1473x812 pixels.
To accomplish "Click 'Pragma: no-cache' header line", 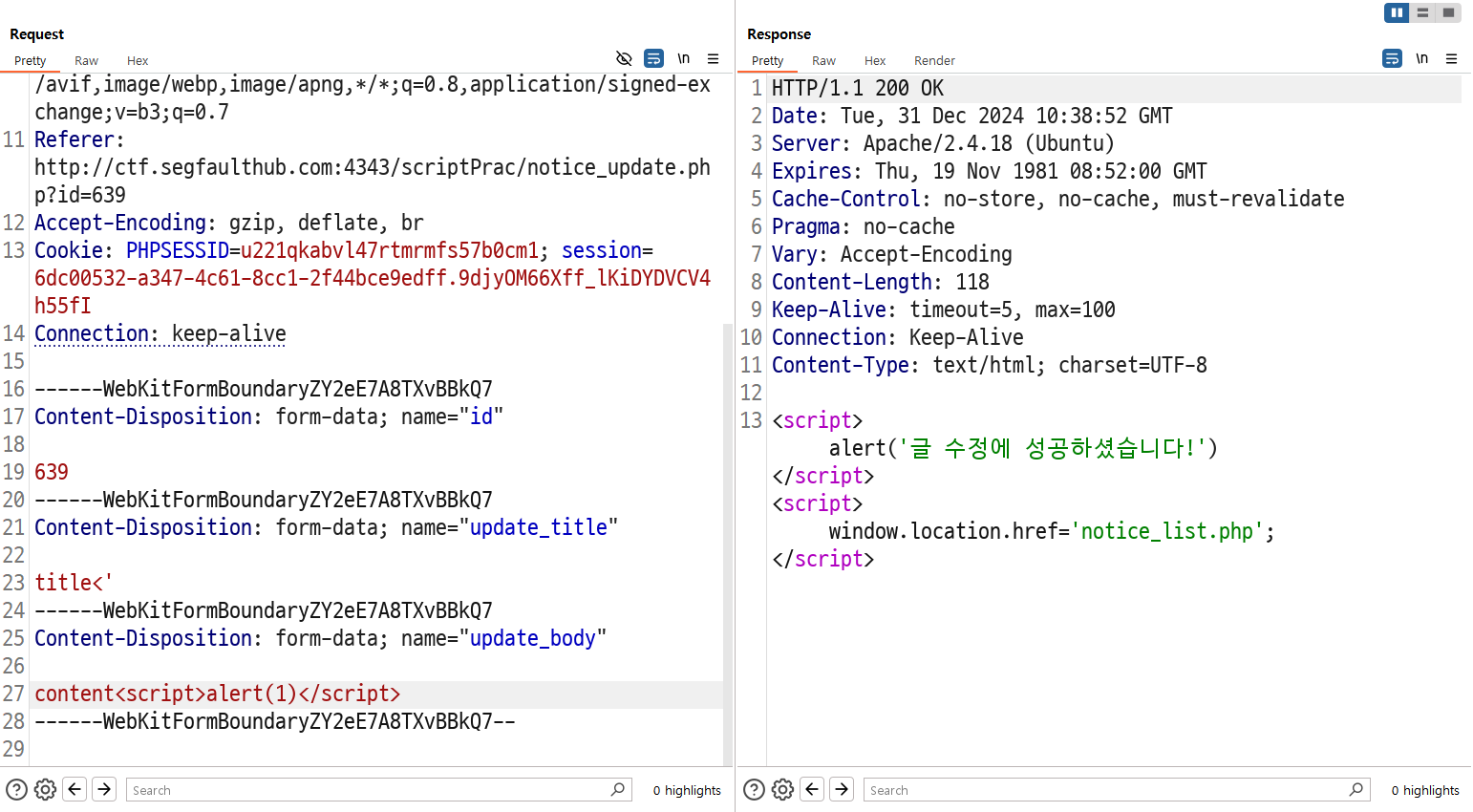I will pyautogui.click(x=864, y=226).
